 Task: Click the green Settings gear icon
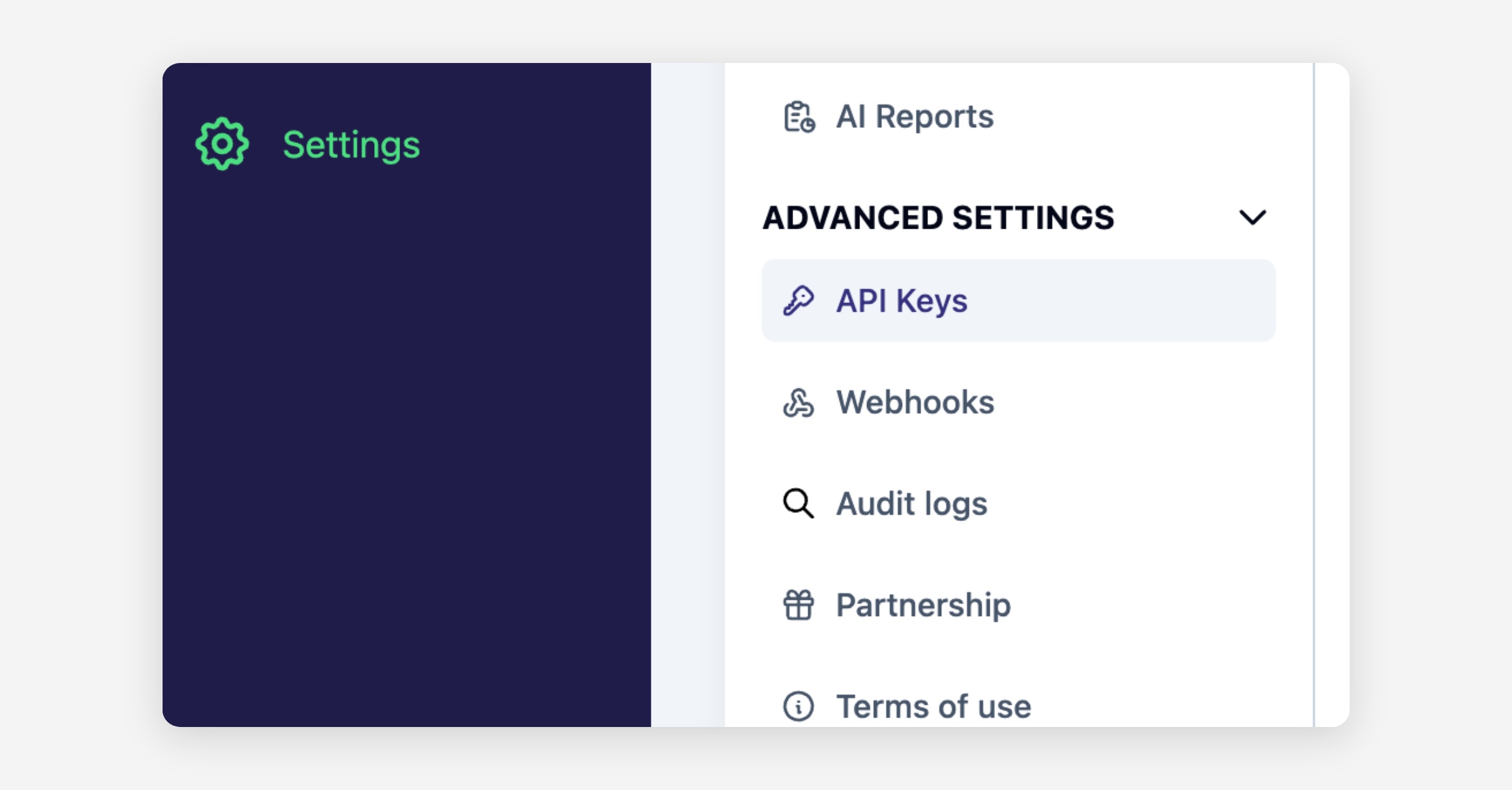(x=222, y=144)
